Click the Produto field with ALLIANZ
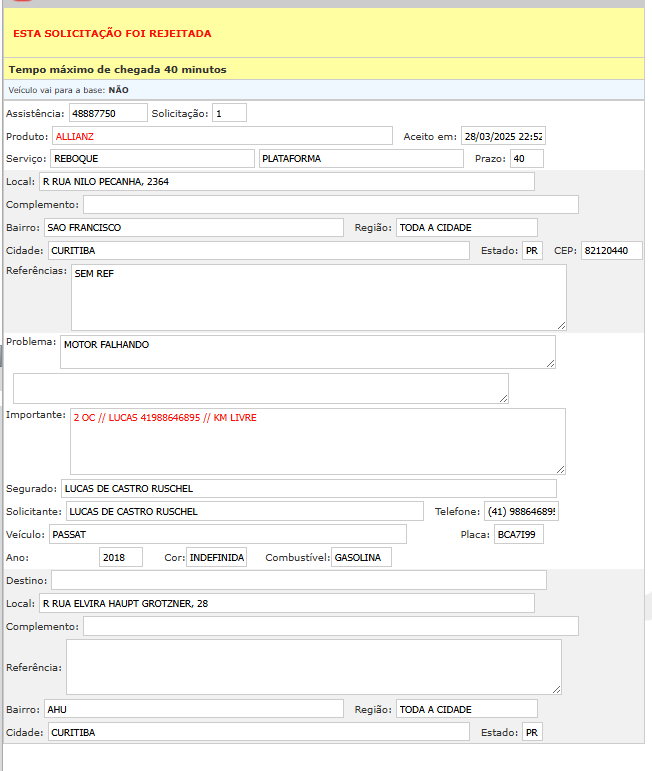Viewport: 652px width, 771px height. coord(222,136)
